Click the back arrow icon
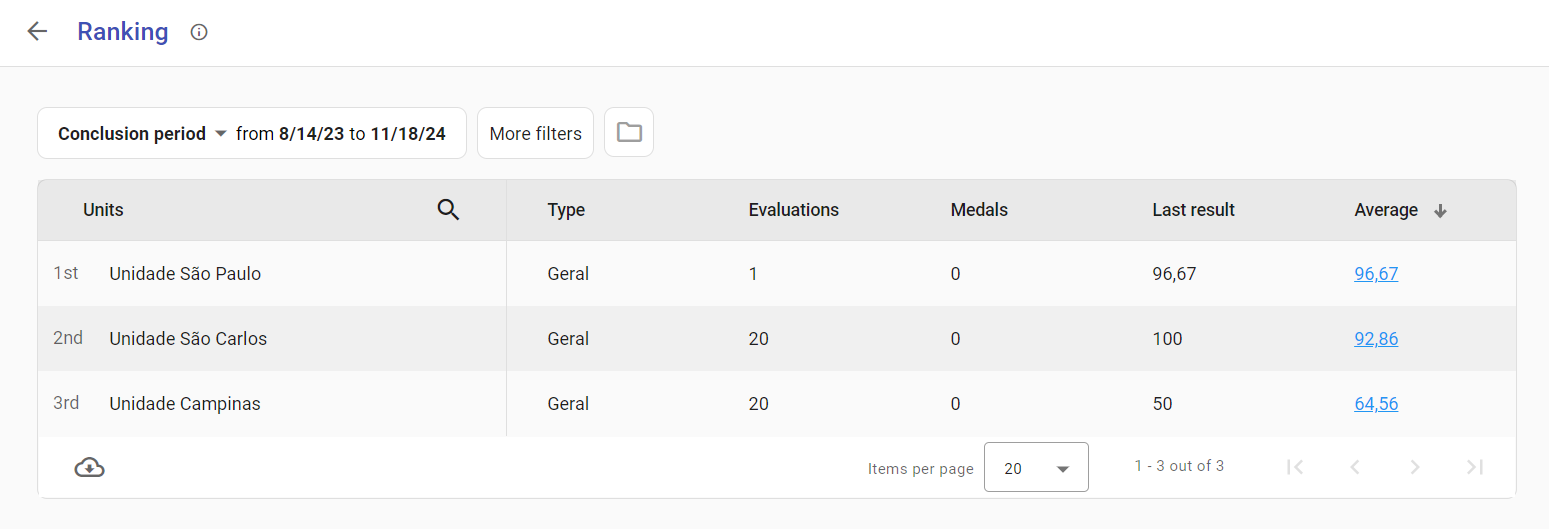 click(x=37, y=32)
